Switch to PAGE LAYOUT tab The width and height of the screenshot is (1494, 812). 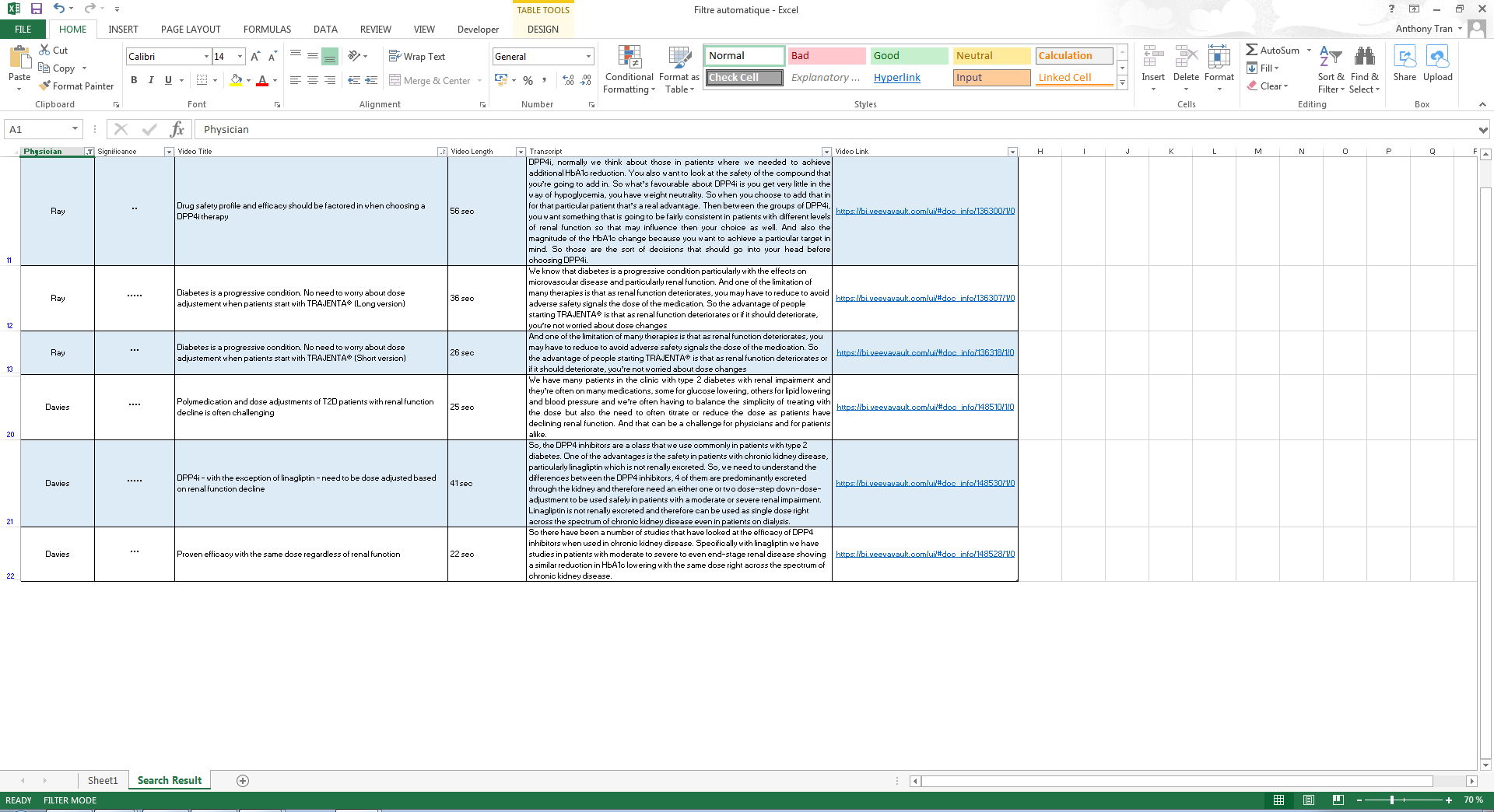click(191, 30)
